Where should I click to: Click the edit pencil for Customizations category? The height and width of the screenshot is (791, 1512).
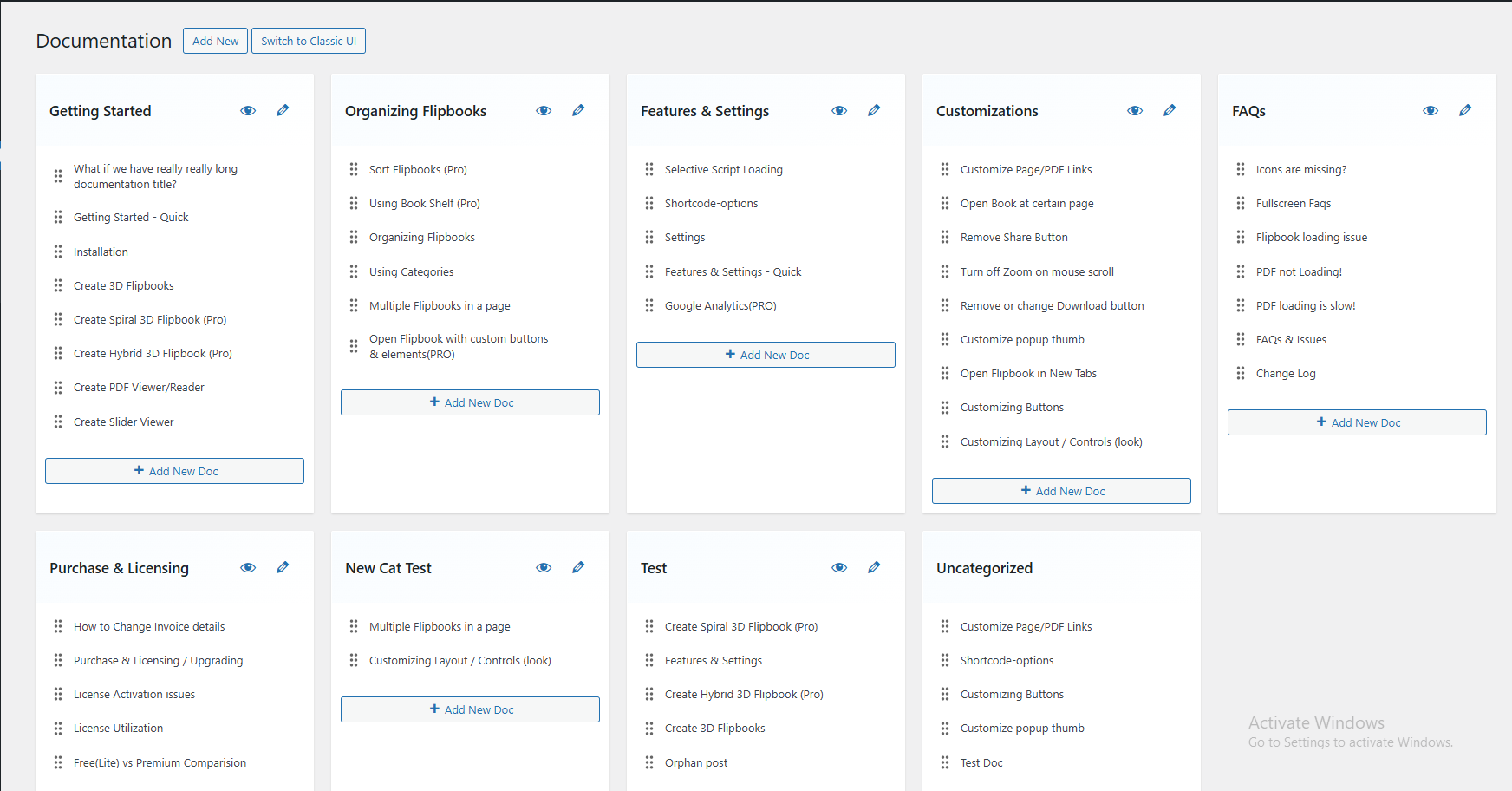(x=1170, y=110)
